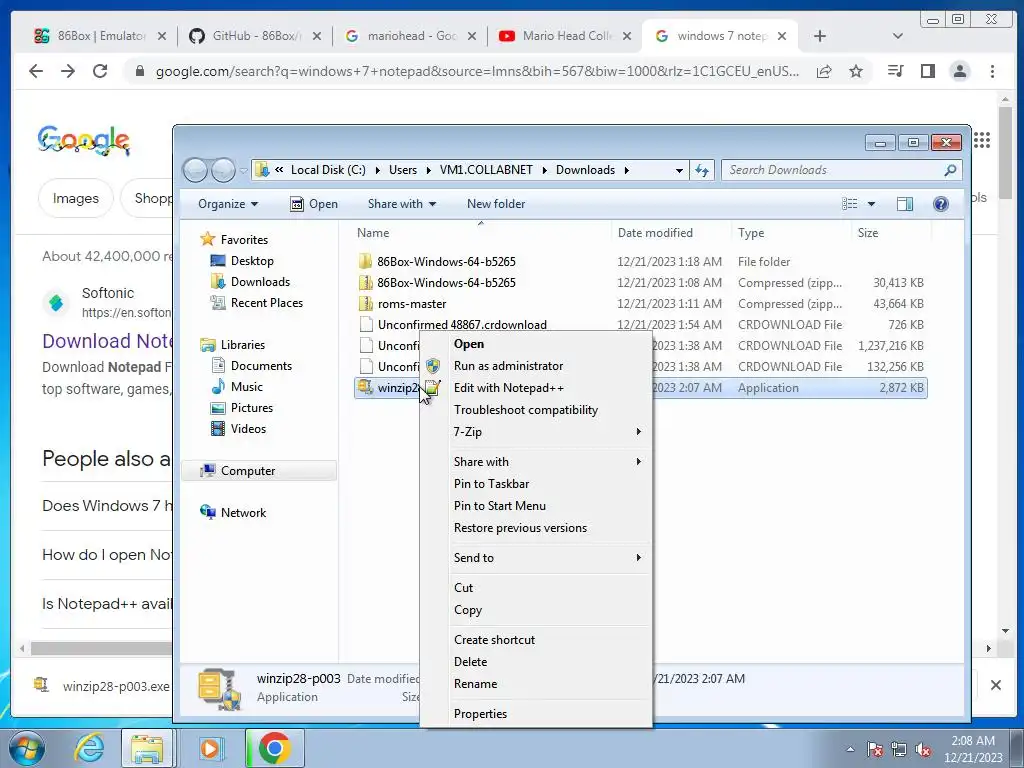
Task: Launch Internet Explorer from taskbar
Action: pos(89,748)
